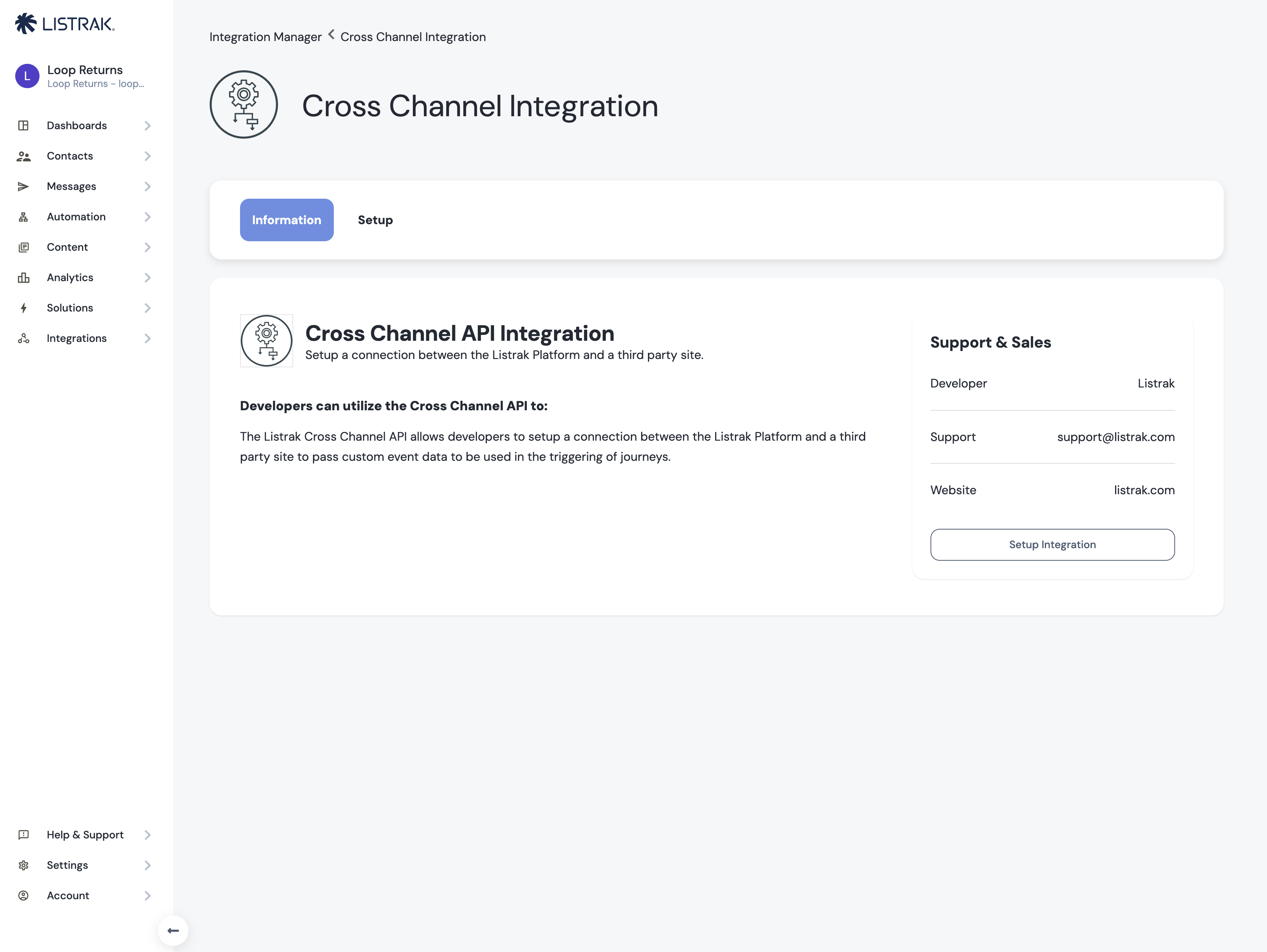Click the Listrak logo

pos(65,24)
